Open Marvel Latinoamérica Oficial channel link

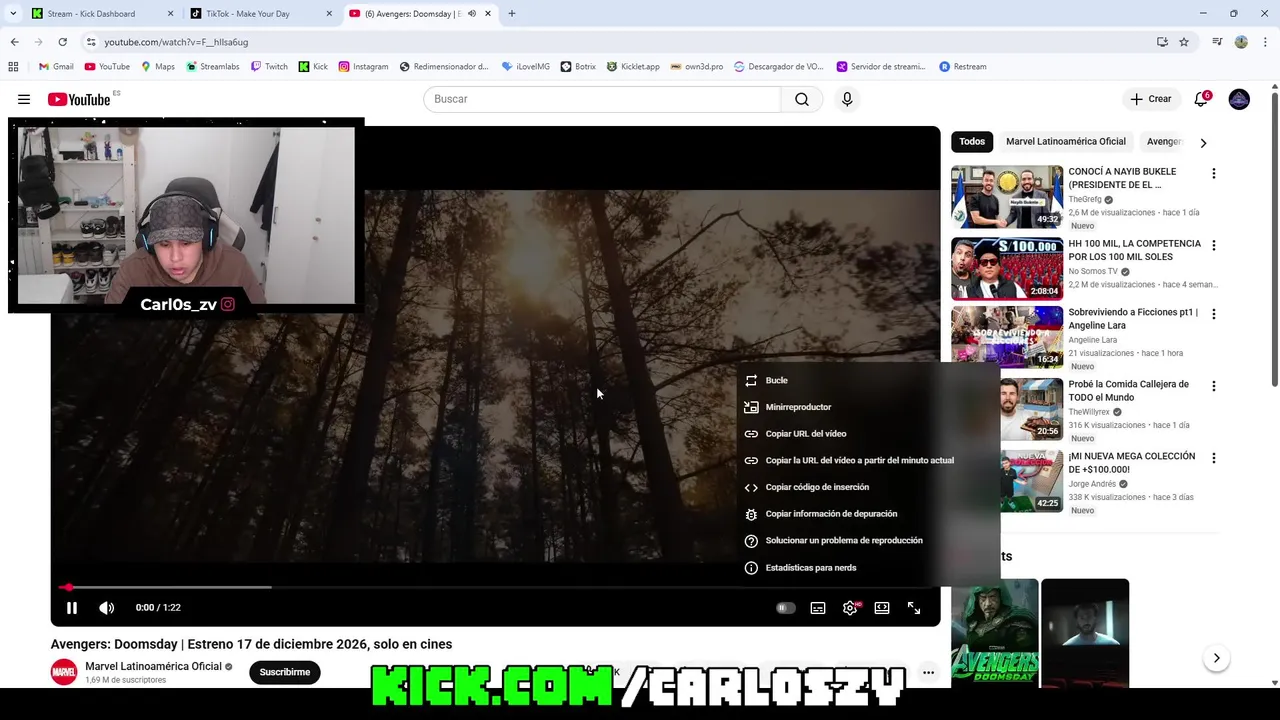tap(153, 666)
